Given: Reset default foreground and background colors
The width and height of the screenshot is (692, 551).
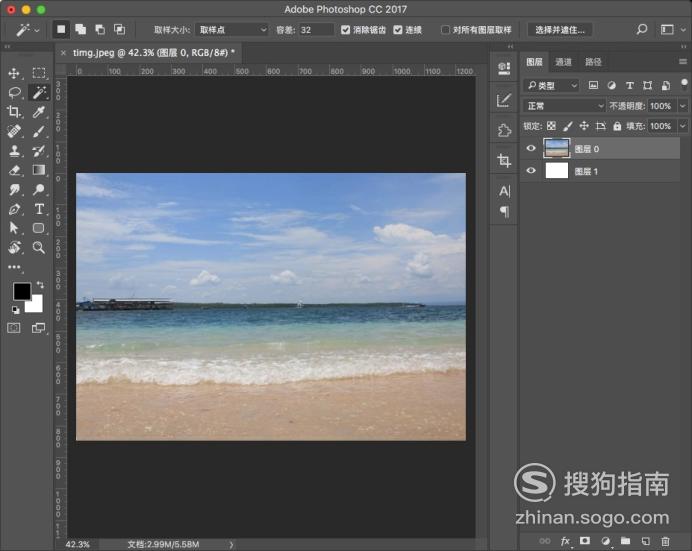Looking at the screenshot, I should tap(15, 310).
